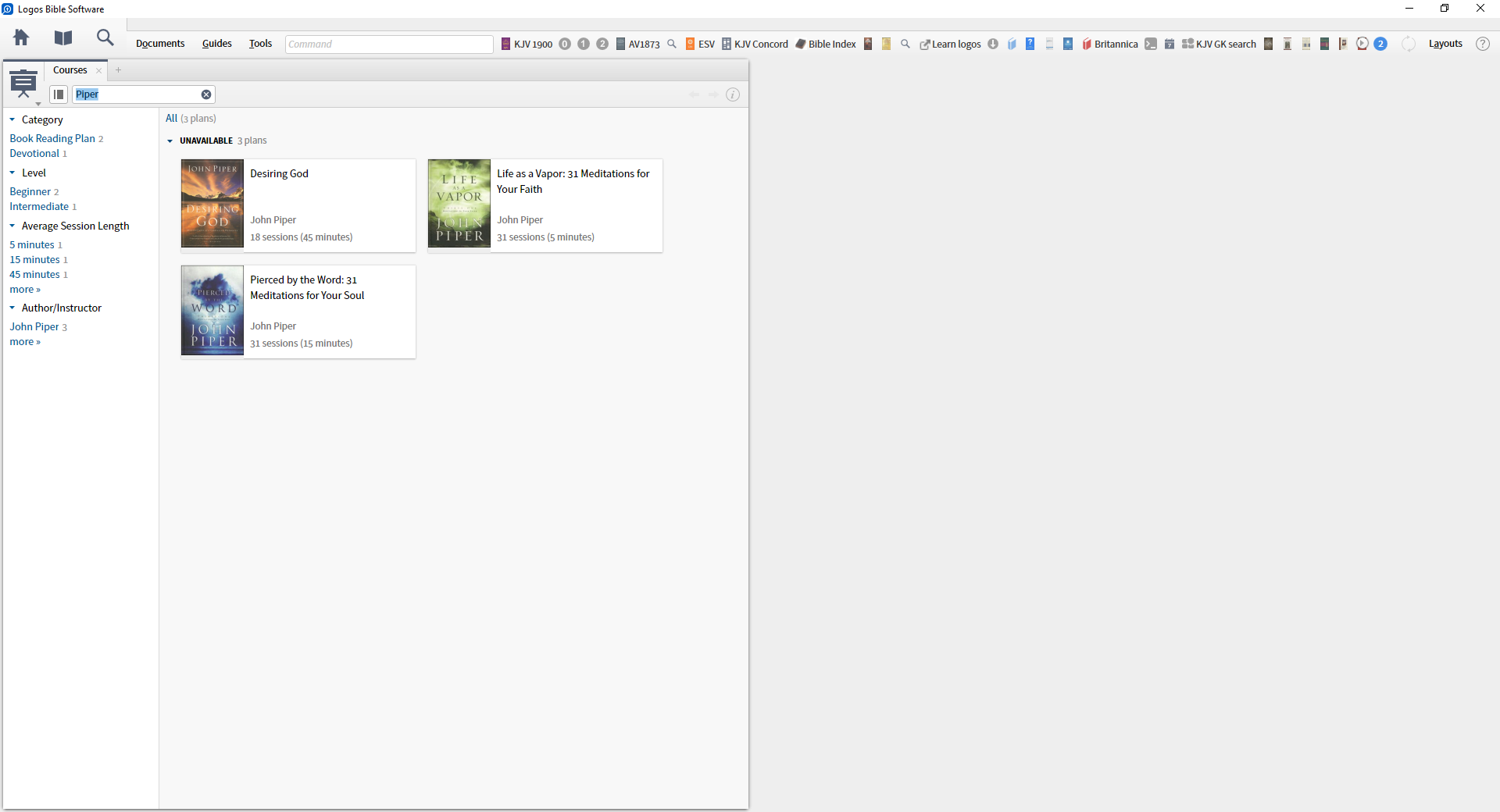Open the KJV 1900 Bible shortcut
Screen dimensions: 1500x812
(527, 44)
